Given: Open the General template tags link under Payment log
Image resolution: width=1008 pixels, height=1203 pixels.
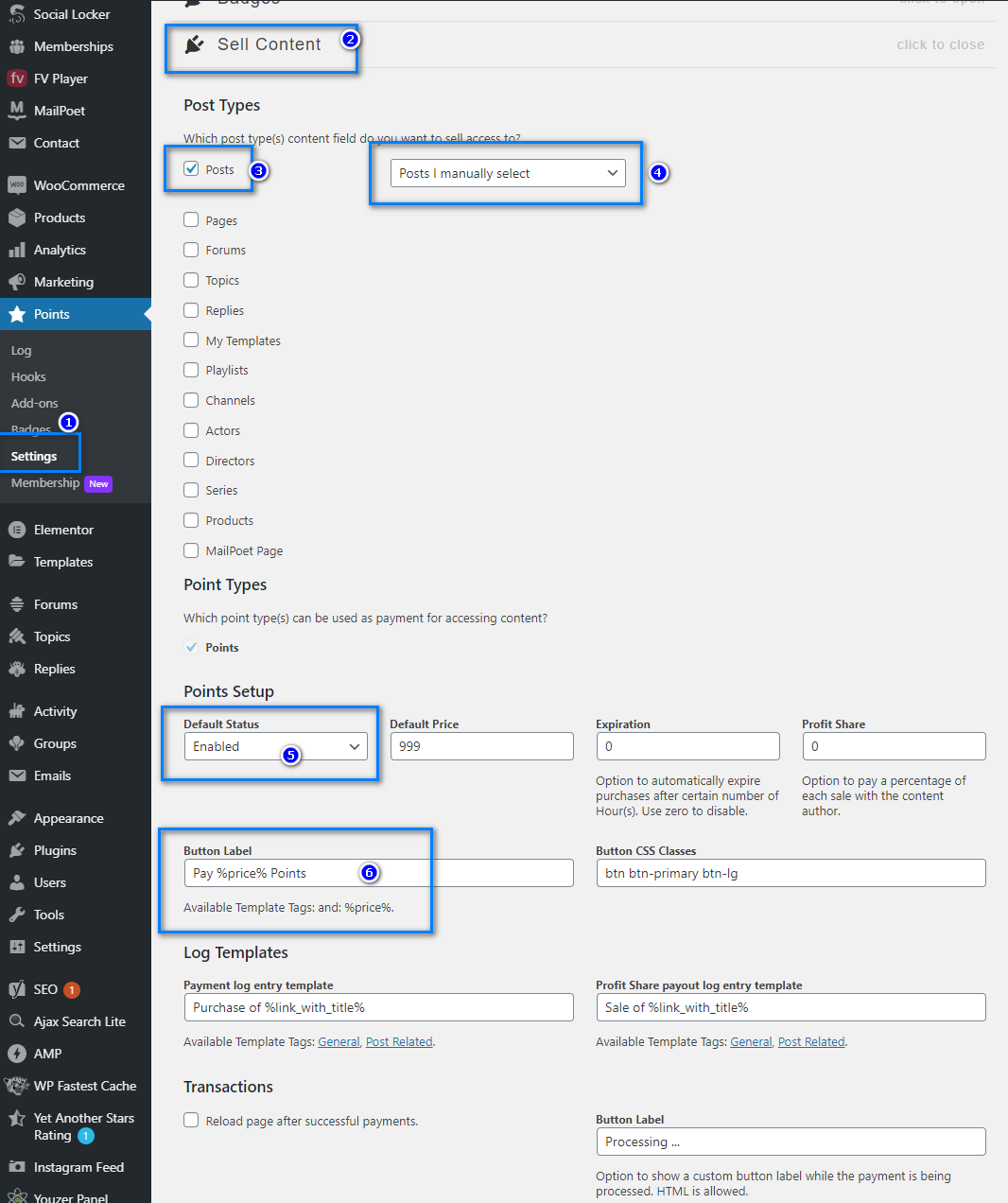Looking at the screenshot, I should click(339, 1042).
